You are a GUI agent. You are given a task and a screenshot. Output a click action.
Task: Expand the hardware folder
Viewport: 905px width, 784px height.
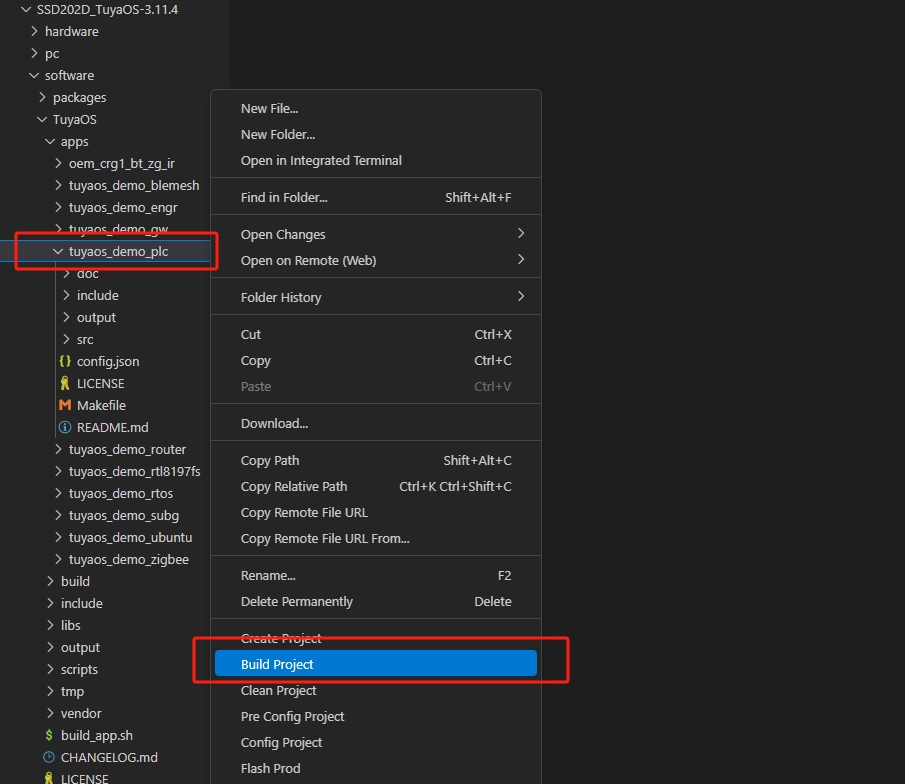coord(34,31)
